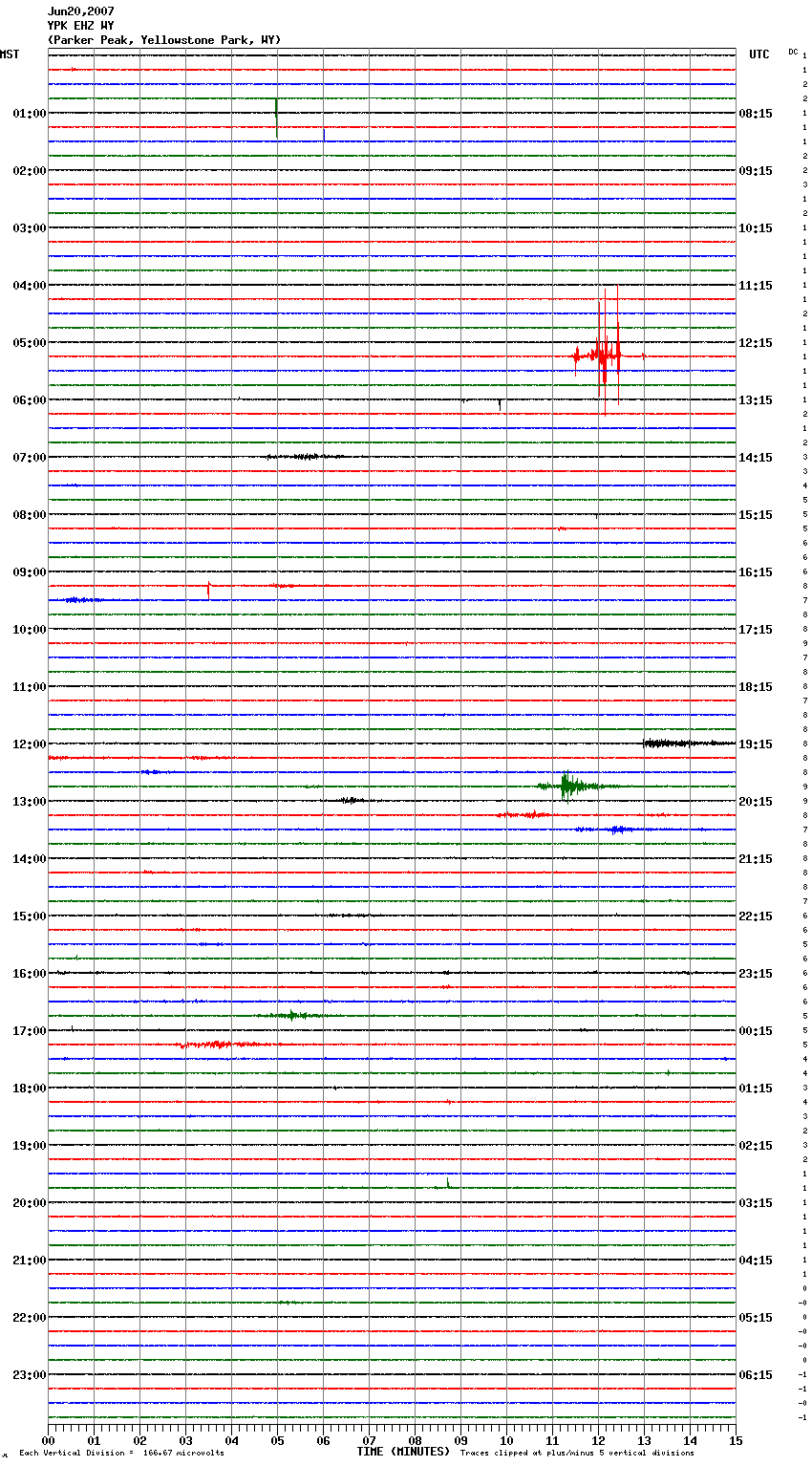Click the 08:15 UTC time label

click(x=756, y=114)
